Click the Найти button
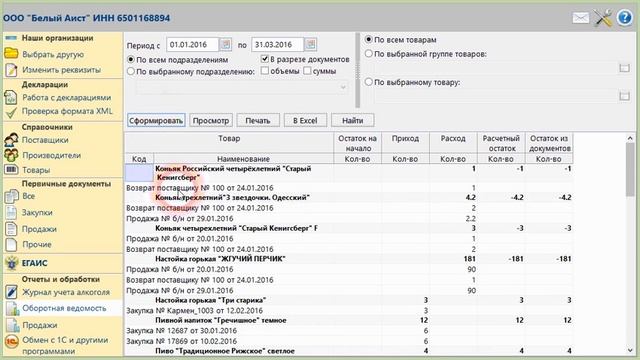 pos(353,120)
